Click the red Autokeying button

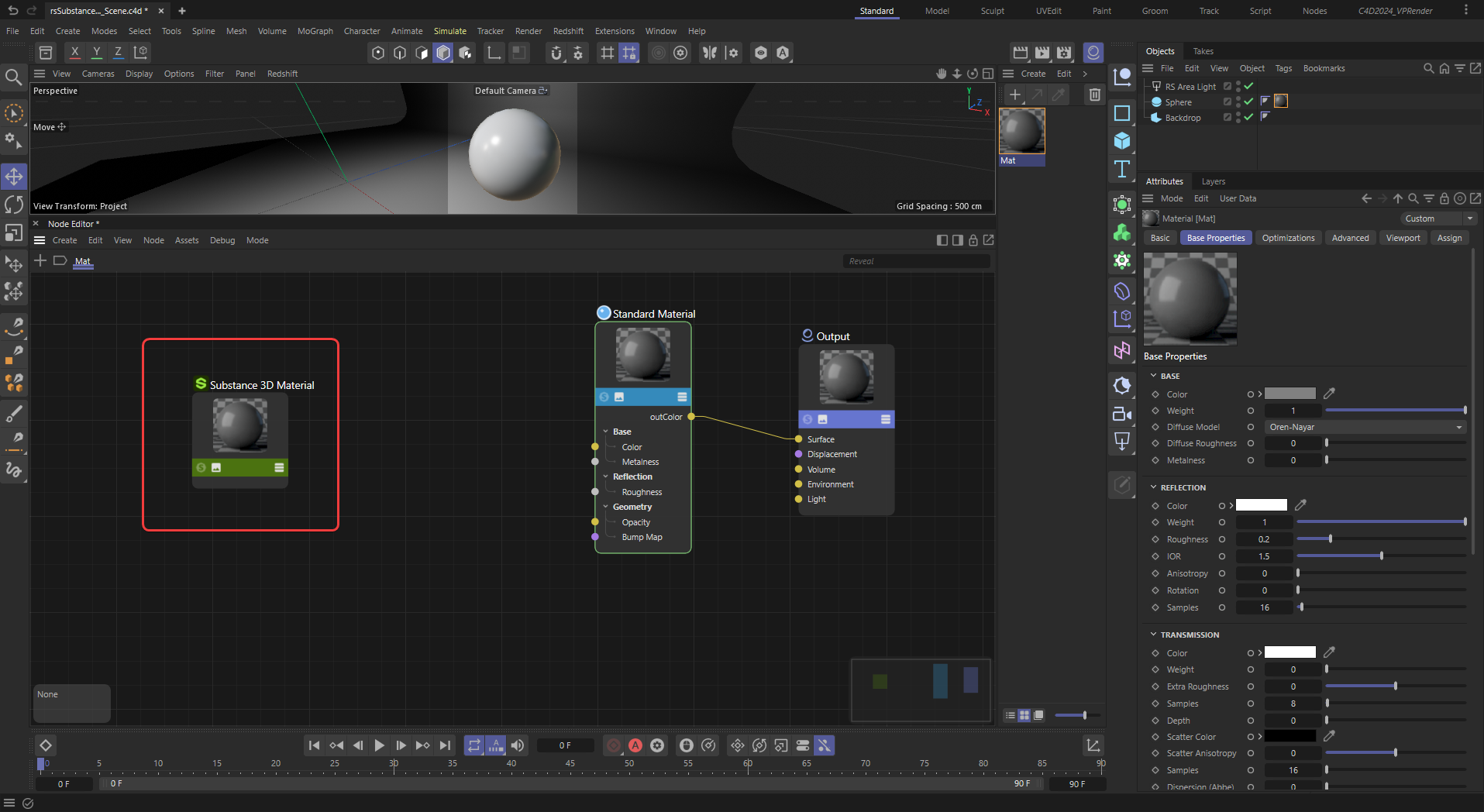point(635,745)
